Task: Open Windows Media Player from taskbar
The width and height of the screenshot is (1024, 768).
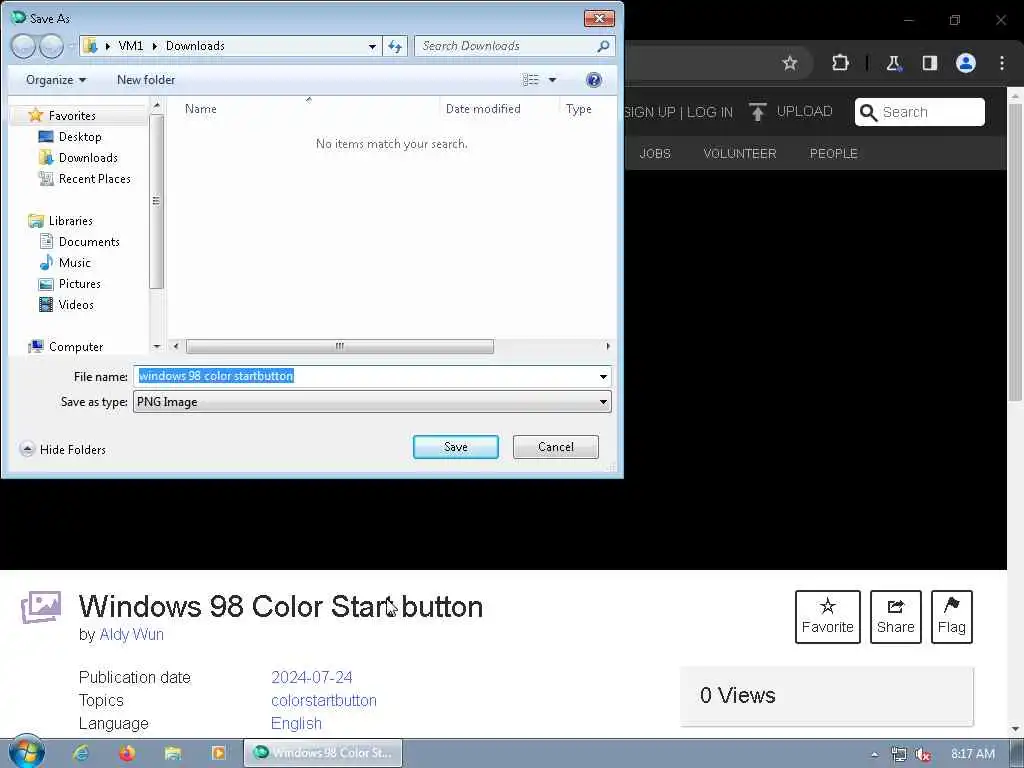Action: (219, 754)
